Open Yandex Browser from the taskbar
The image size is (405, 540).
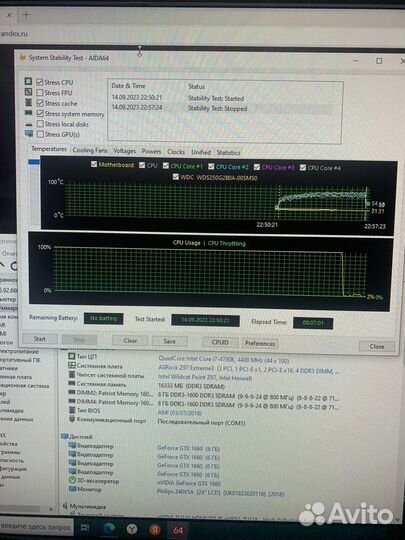click(x=132, y=529)
